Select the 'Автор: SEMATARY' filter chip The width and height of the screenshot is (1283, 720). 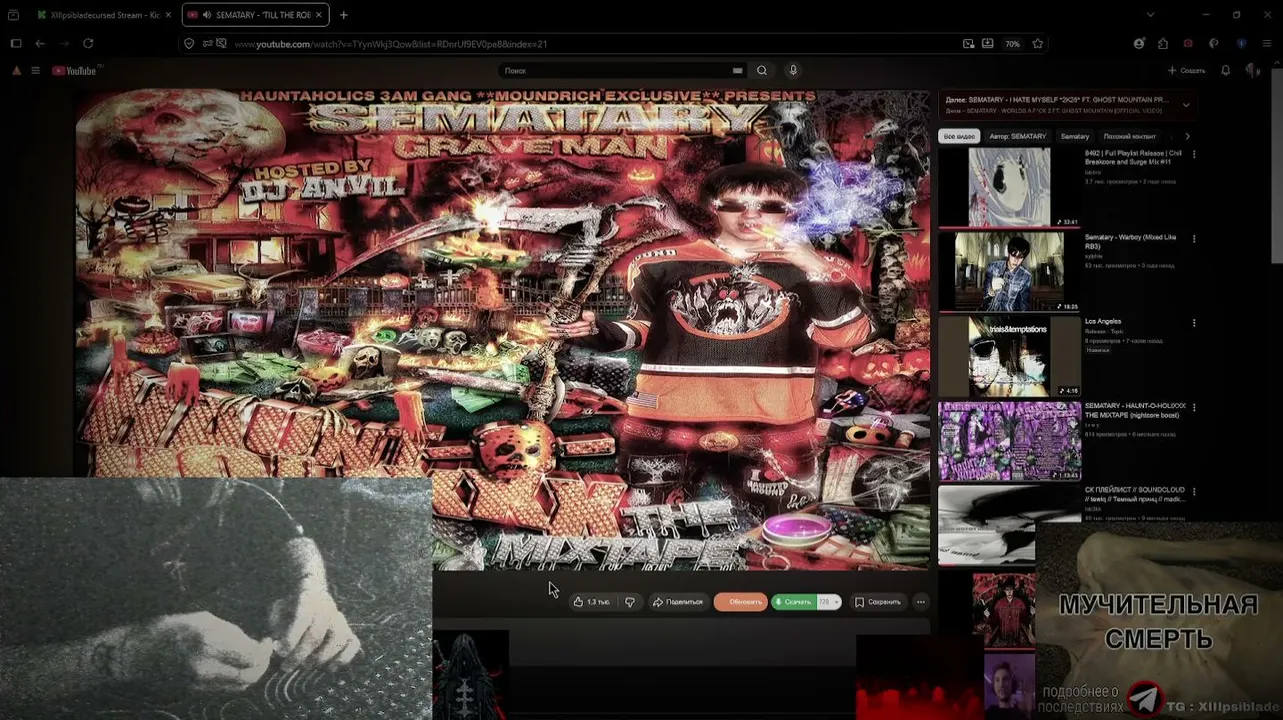(1018, 136)
